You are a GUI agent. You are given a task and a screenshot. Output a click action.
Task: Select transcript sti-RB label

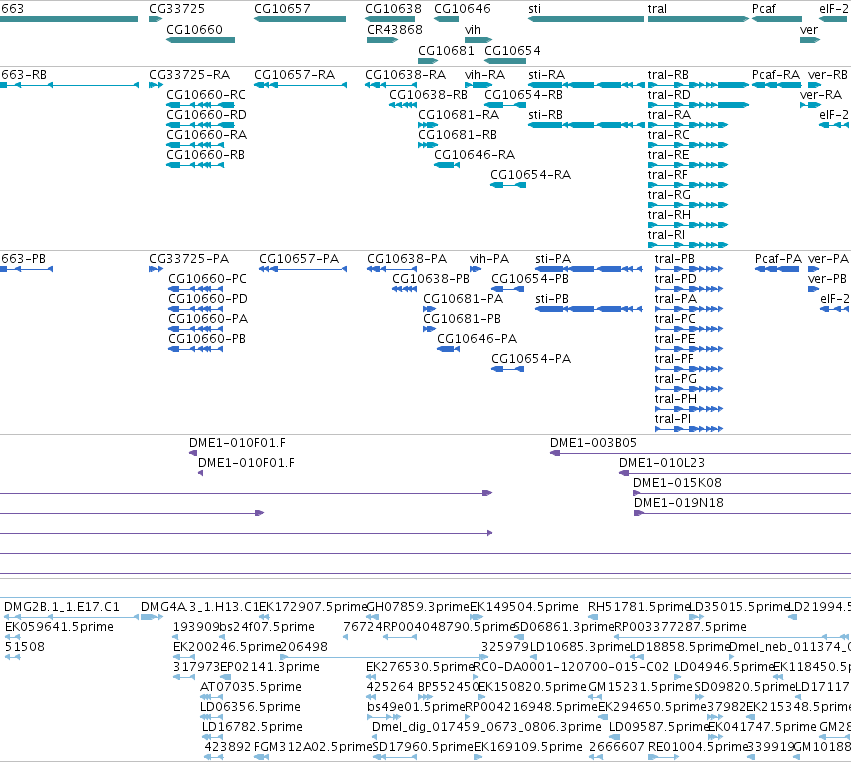(x=545, y=115)
